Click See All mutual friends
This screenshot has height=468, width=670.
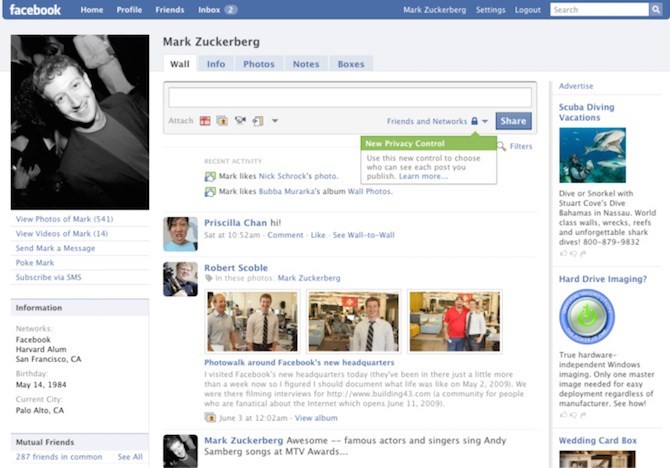tap(130, 457)
